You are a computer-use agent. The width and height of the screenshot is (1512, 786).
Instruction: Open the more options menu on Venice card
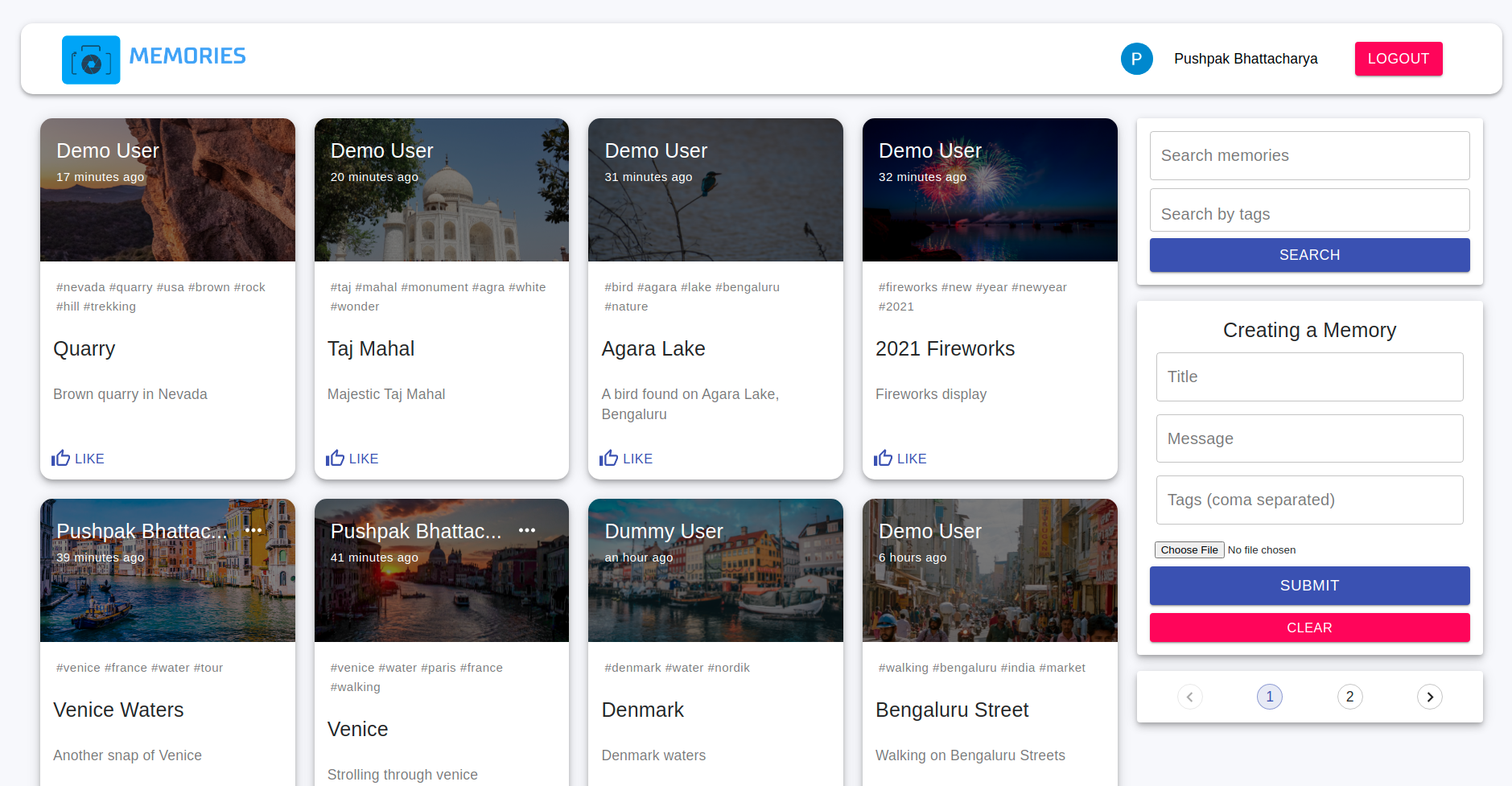[527, 530]
